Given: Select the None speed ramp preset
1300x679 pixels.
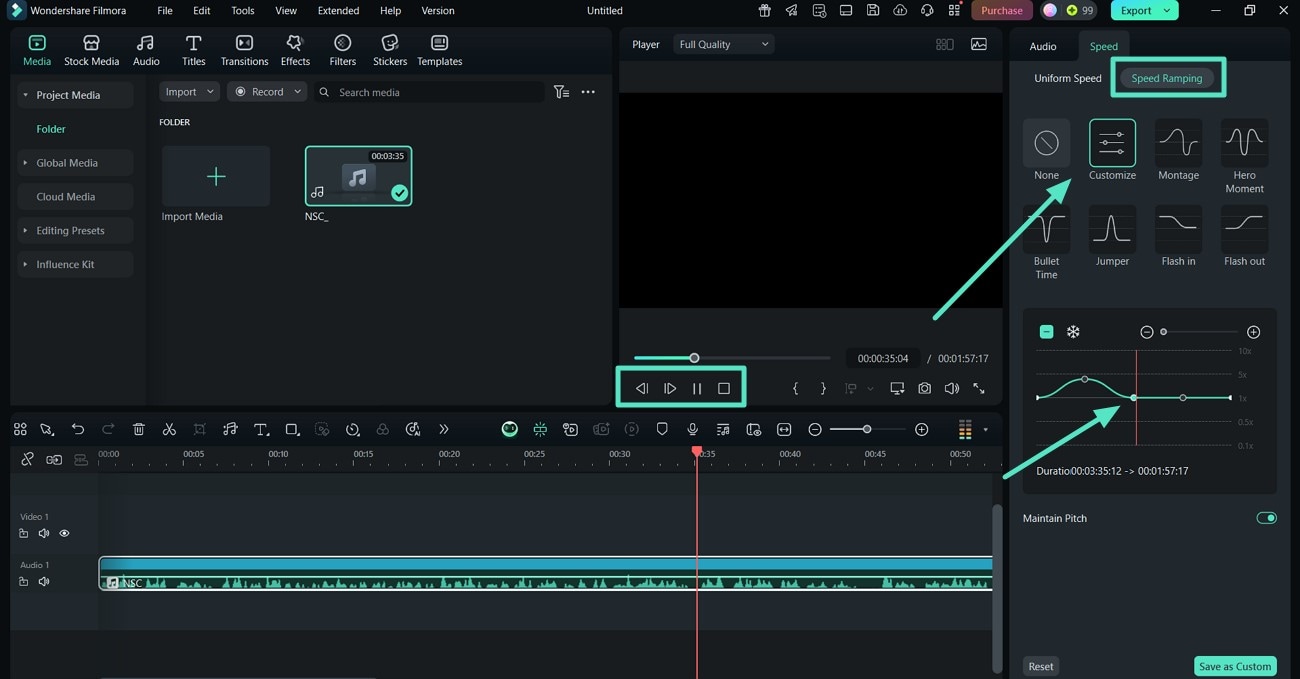Looking at the screenshot, I should click(x=1046, y=150).
